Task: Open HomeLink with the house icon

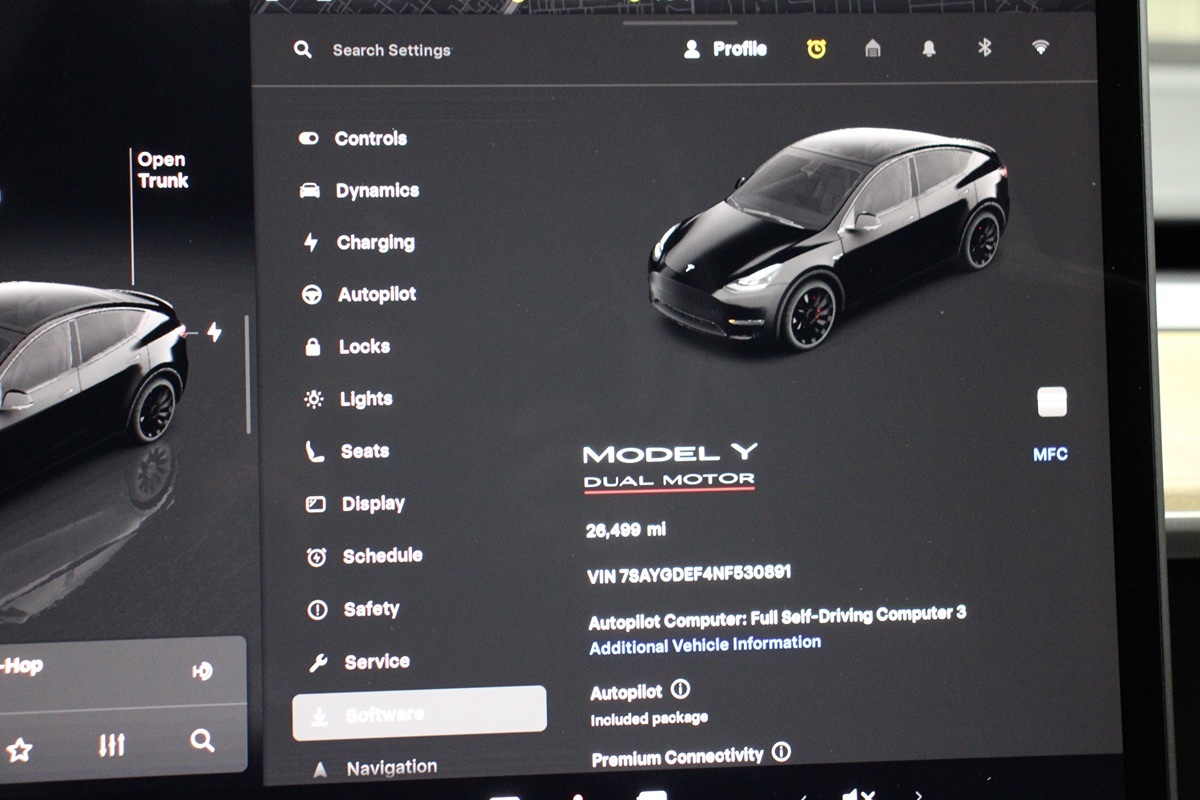Action: [x=872, y=48]
